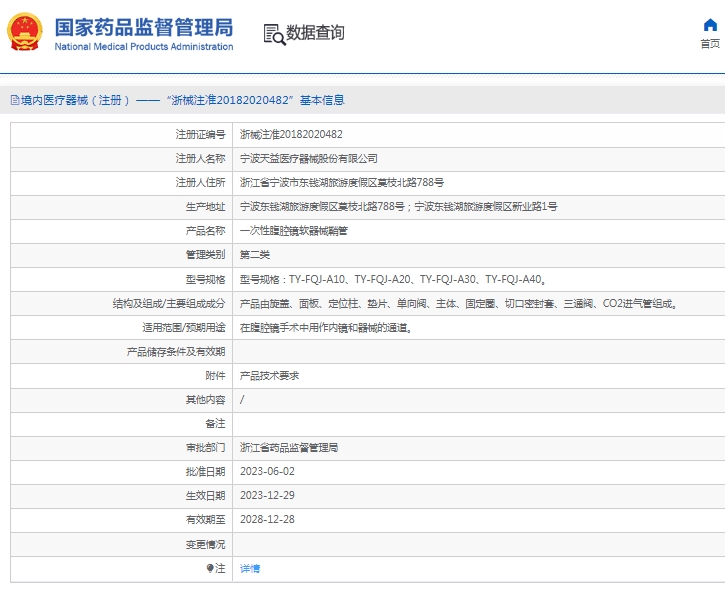Screen dimensions: 725x590
Task: Click National Medical Products Administration text
Action: [144, 47]
